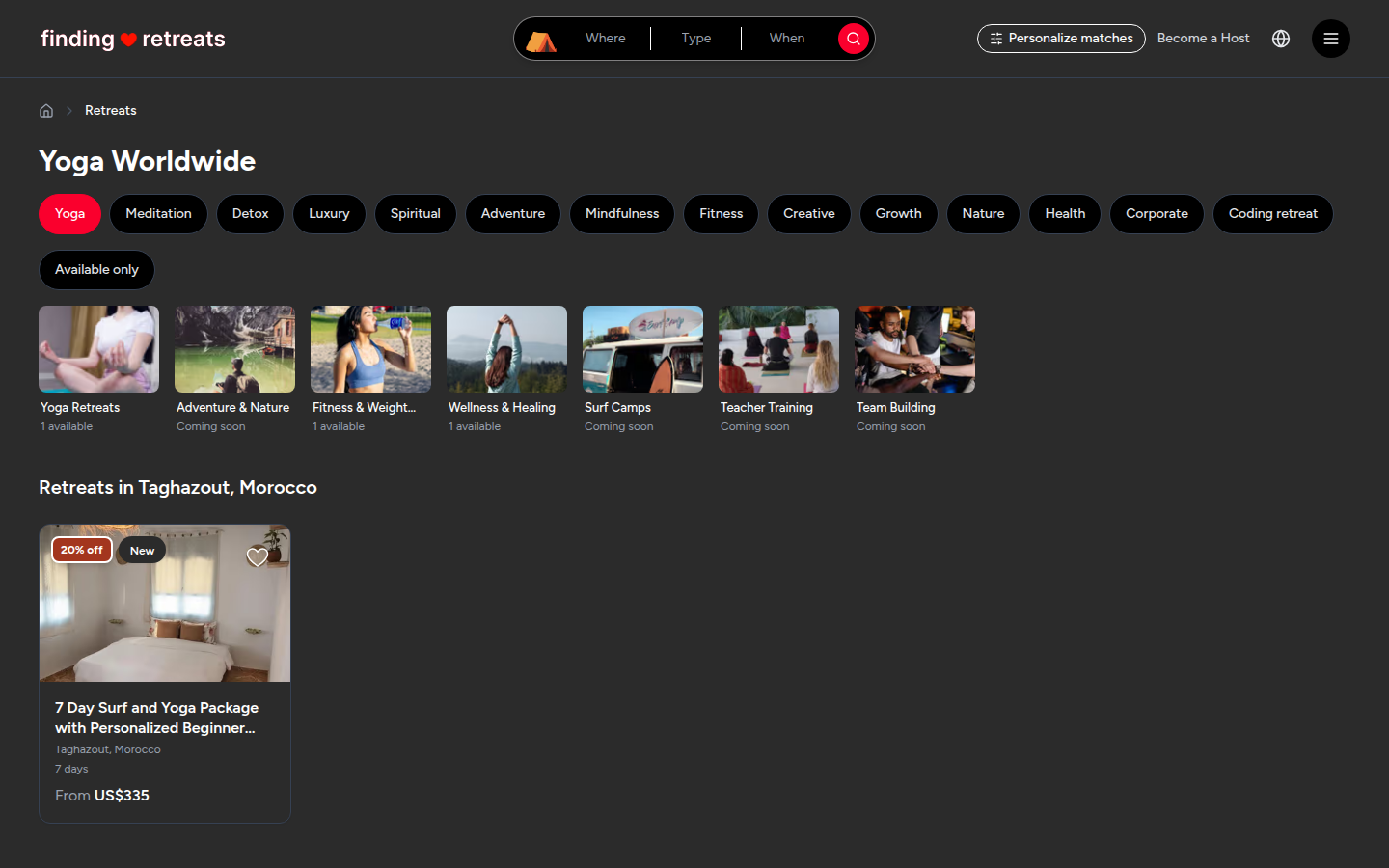Open the Where search field
Viewport: 1389px width, 868px height.
(606, 39)
